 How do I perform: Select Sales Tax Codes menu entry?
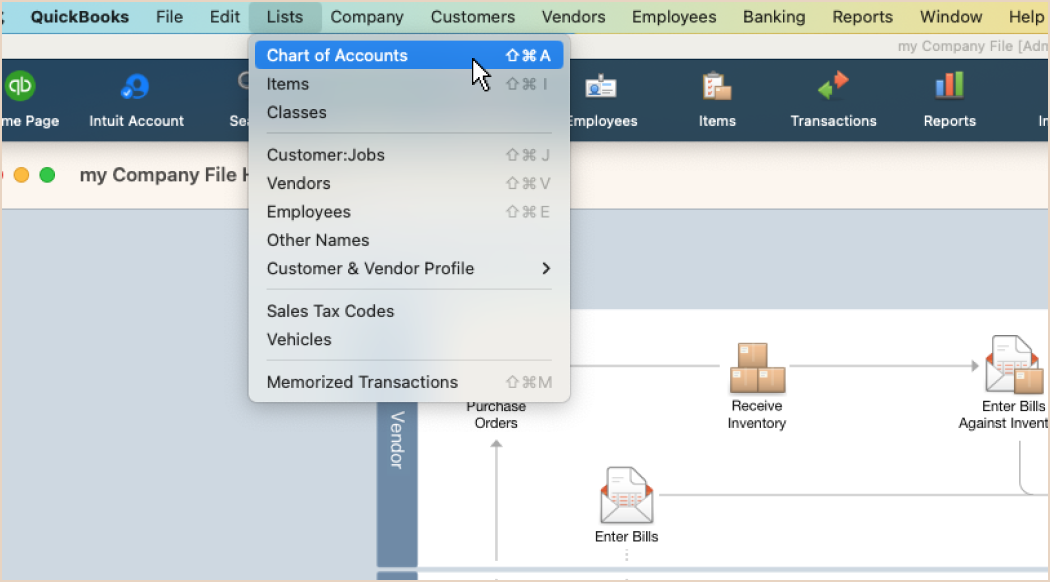408,311
